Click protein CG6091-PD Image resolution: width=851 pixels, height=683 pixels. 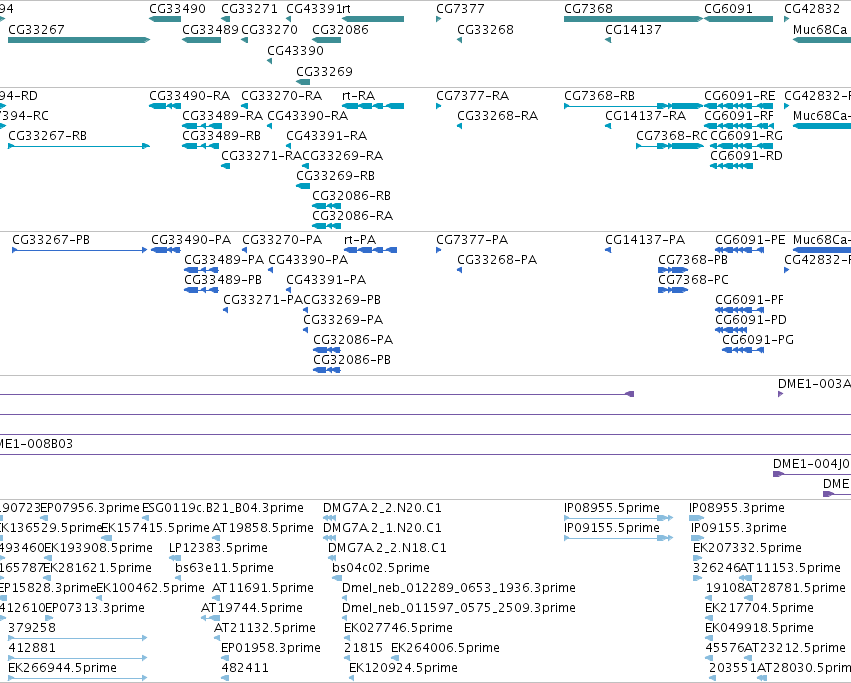point(751,320)
